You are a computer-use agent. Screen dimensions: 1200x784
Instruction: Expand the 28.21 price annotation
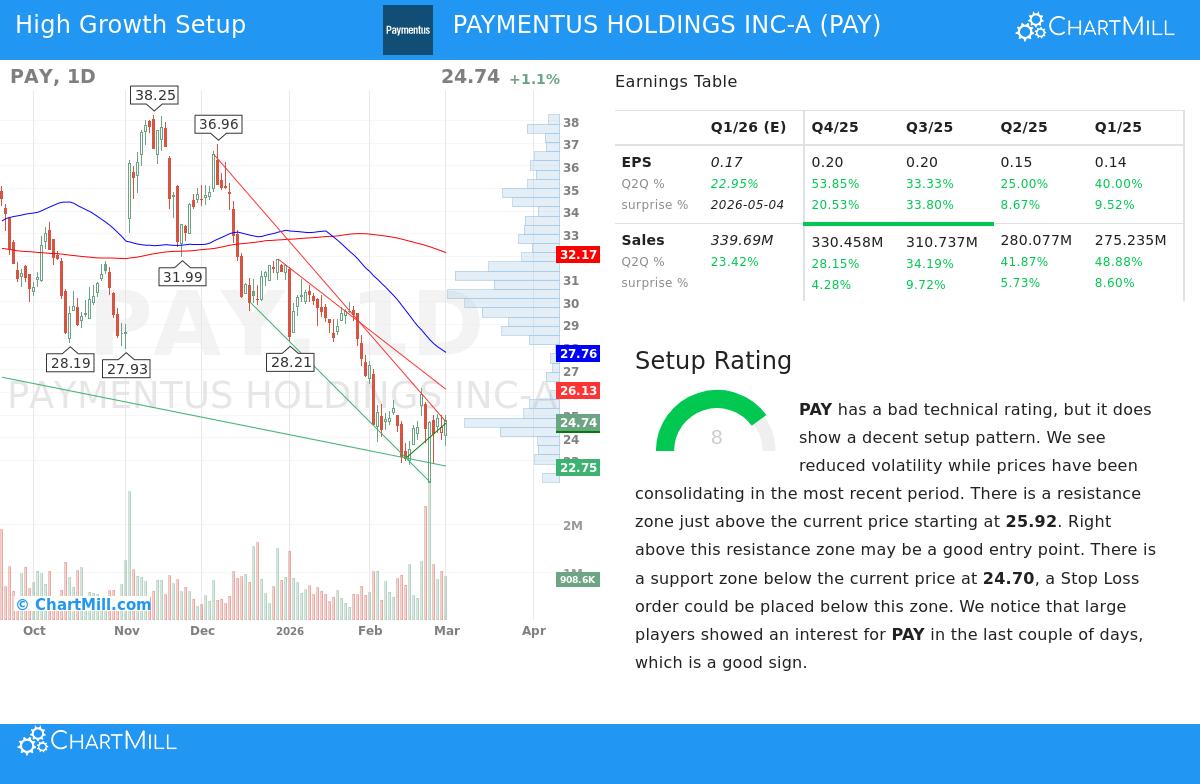(x=290, y=362)
